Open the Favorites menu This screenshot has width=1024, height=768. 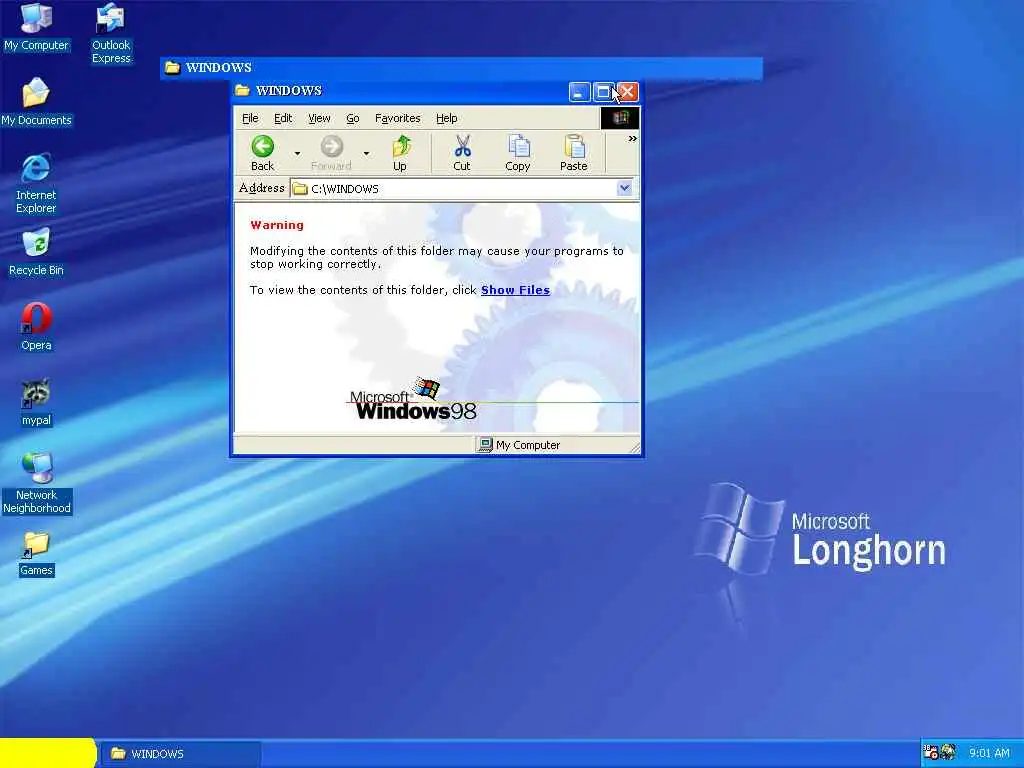(x=397, y=118)
